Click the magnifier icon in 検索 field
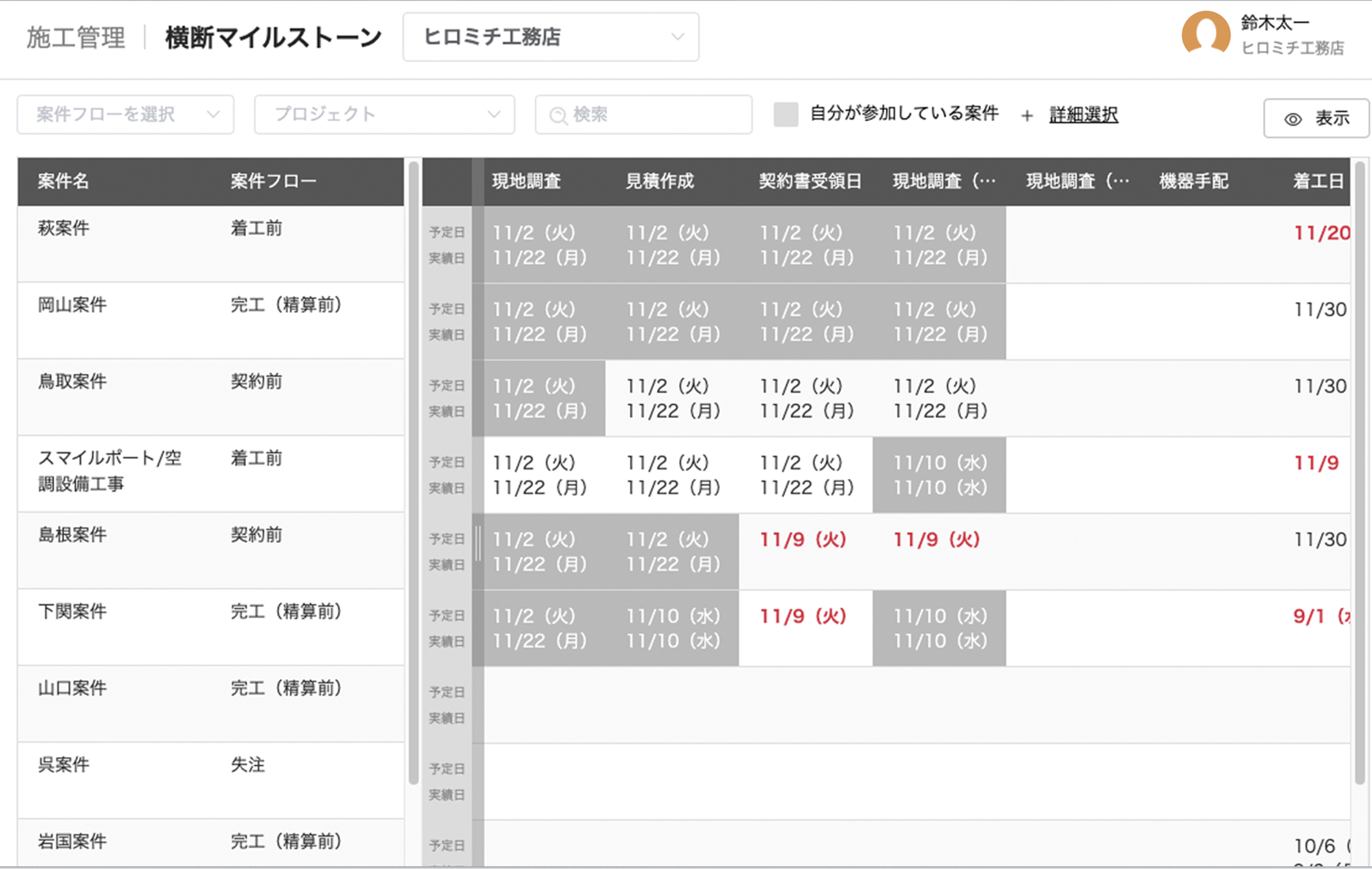Image resolution: width=1372 pixels, height=869 pixels. 558,115
